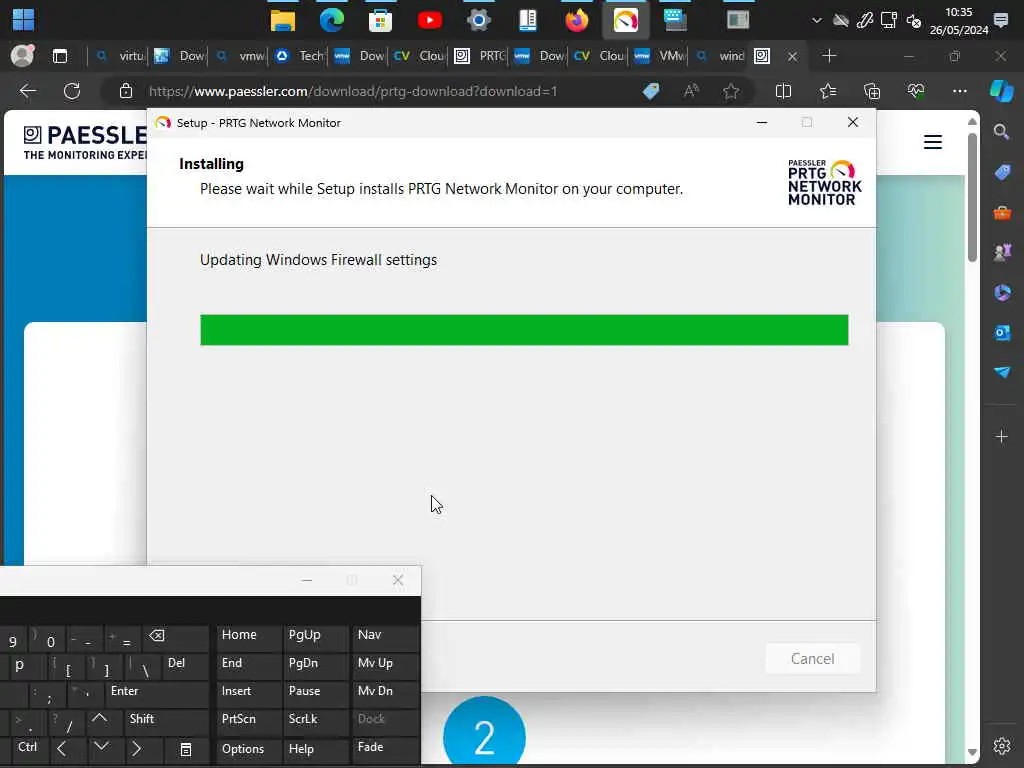
Task: Open Copilot in Edge sidebar
Action: (x=1001, y=91)
